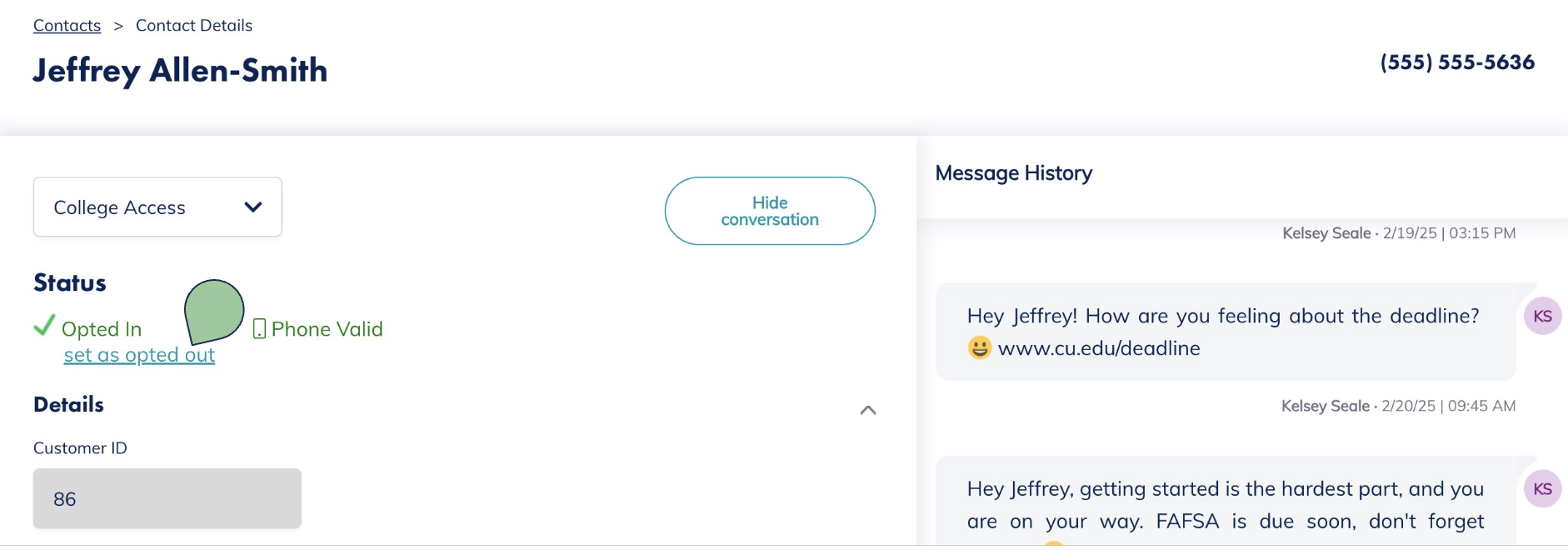Click the green Opted In checkmark icon
This screenshot has height=550, width=1568.
[x=44, y=326]
